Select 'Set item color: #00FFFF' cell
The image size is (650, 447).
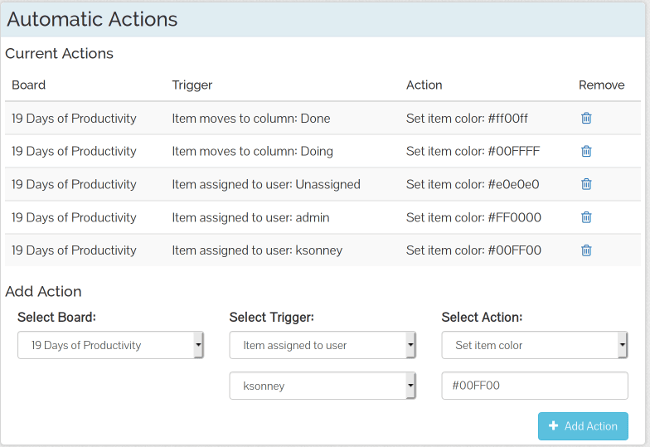469,151
